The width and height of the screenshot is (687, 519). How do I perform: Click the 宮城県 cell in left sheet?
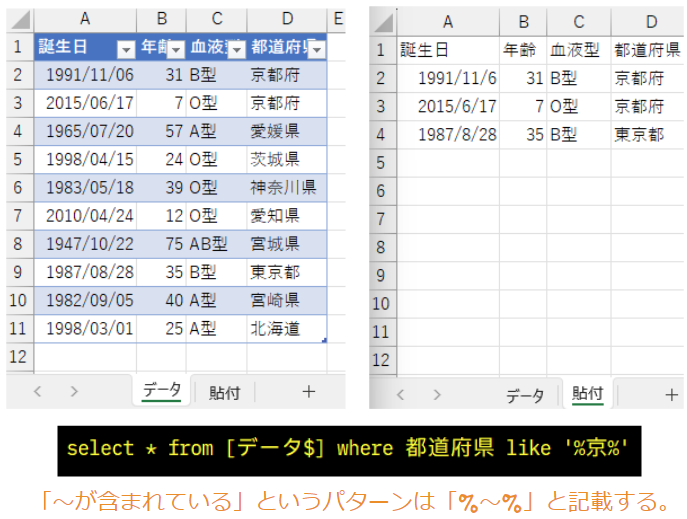click(x=287, y=244)
